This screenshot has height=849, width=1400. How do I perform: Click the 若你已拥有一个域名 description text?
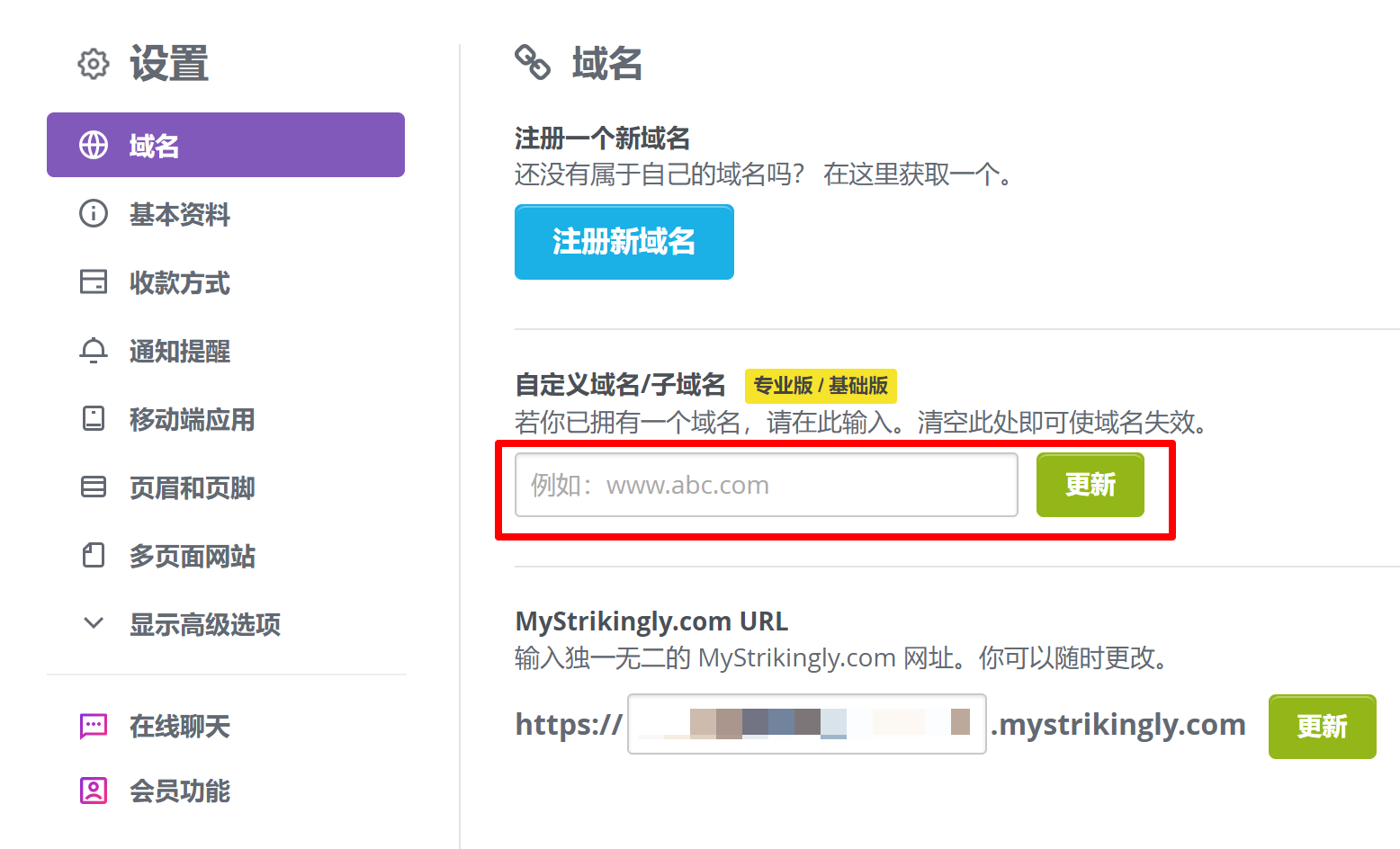point(862,422)
